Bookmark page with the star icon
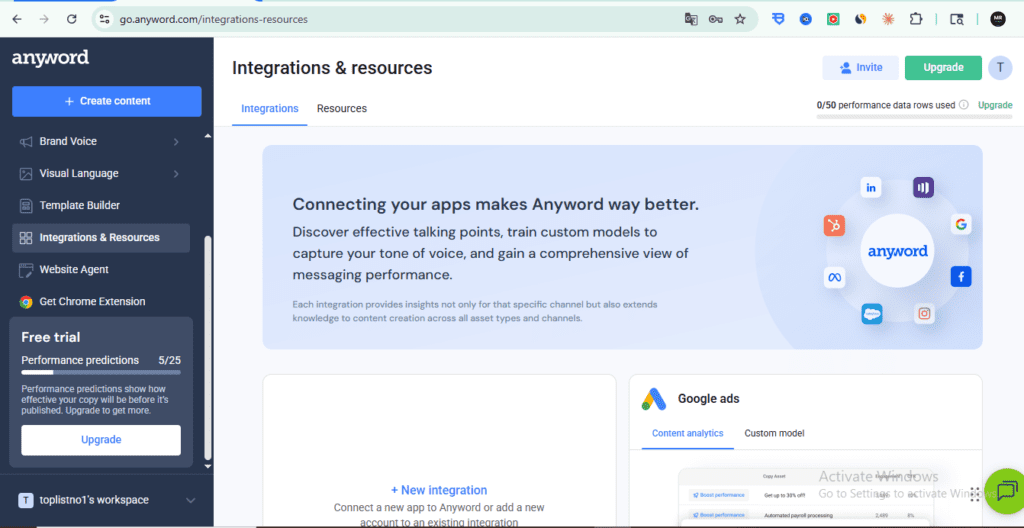This screenshot has width=1024, height=528. click(740, 20)
